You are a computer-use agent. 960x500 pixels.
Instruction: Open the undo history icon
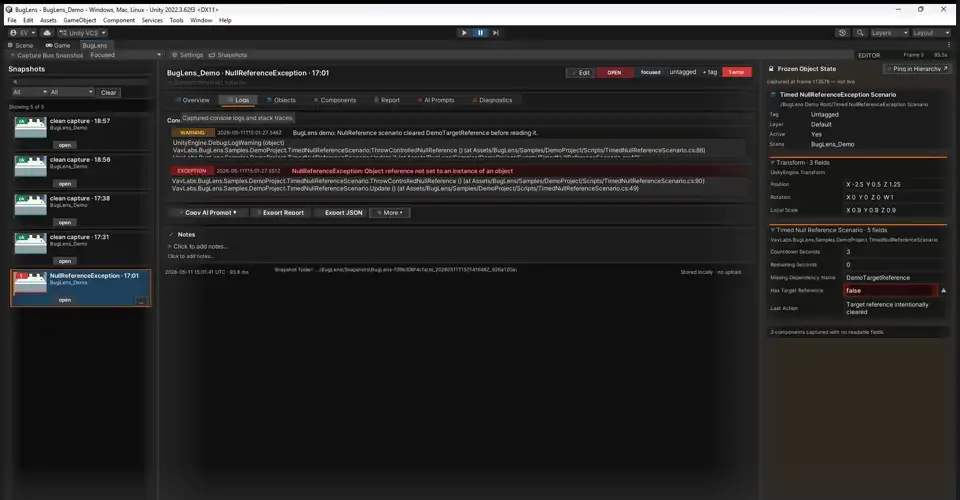(x=842, y=32)
